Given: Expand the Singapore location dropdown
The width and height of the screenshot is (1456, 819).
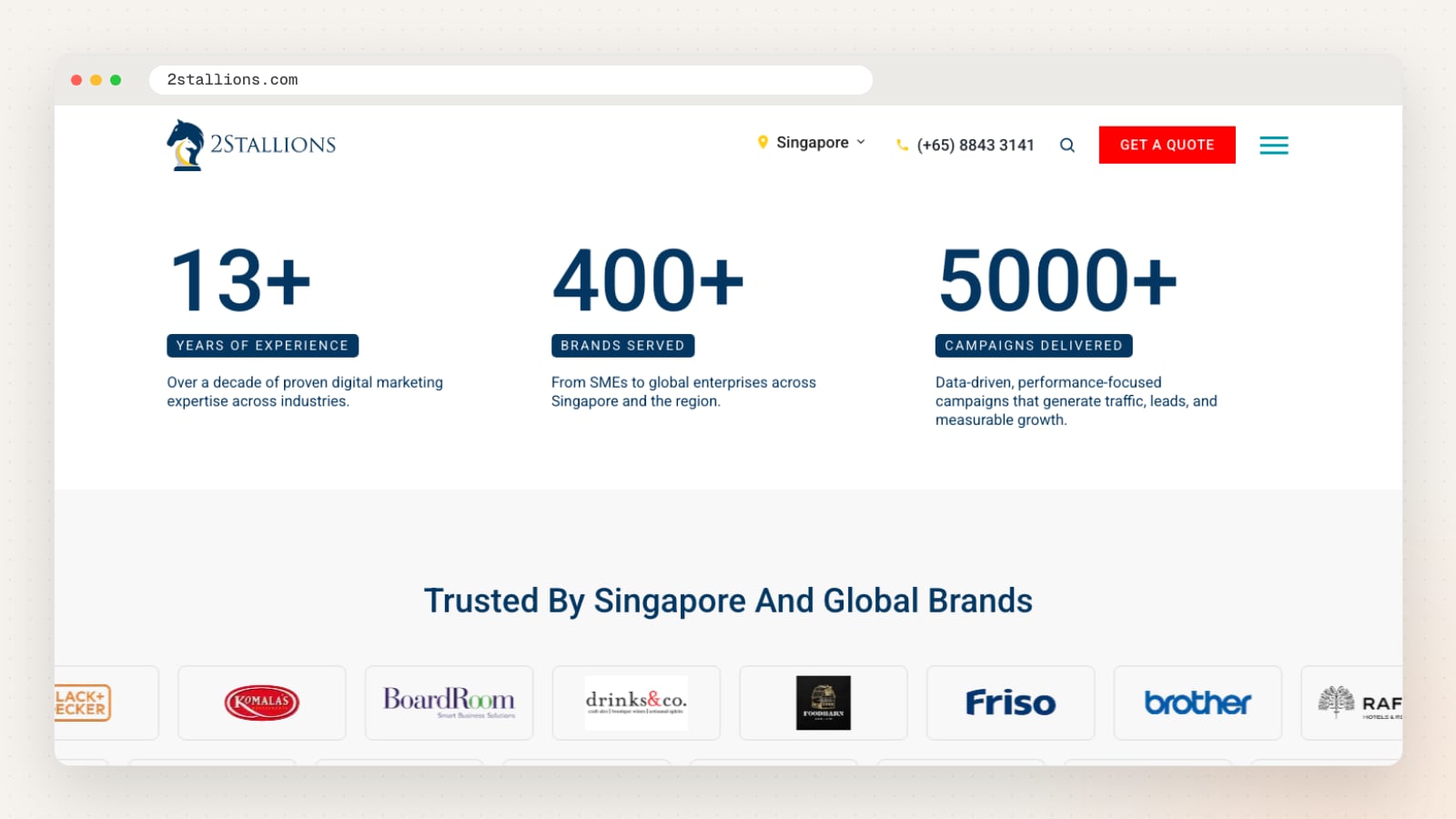Looking at the screenshot, I should point(812,142).
